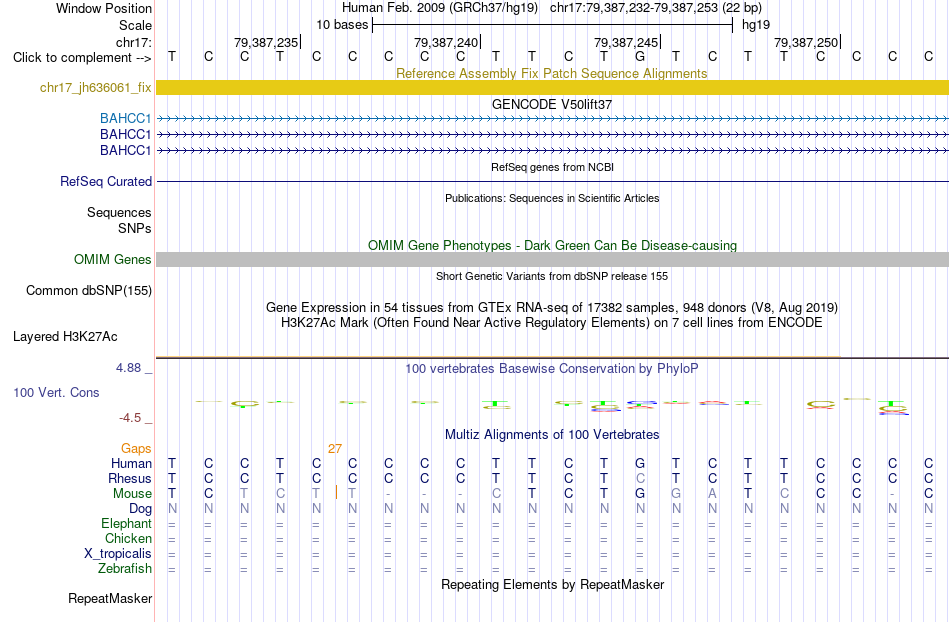Open Reference Assembly Fix Patch Sequence Alignments title
Screen dimensions: 950x622
coord(552,73)
